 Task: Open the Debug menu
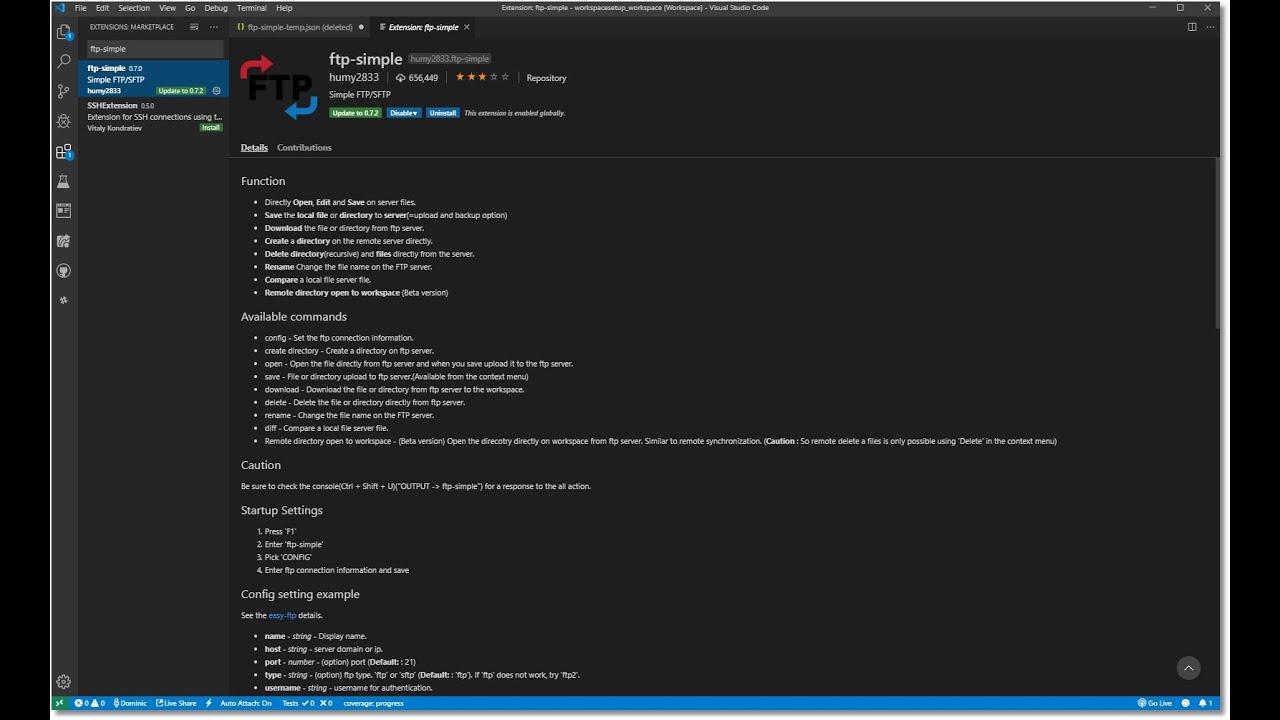coord(216,8)
